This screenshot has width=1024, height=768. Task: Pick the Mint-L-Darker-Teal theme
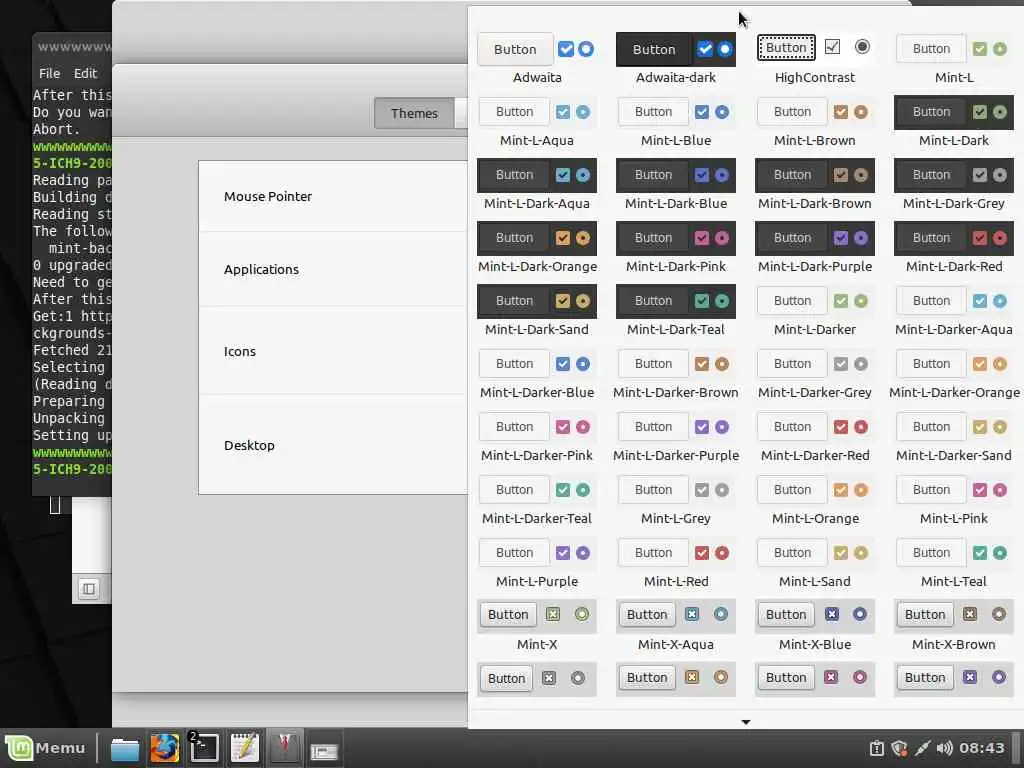click(x=537, y=500)
